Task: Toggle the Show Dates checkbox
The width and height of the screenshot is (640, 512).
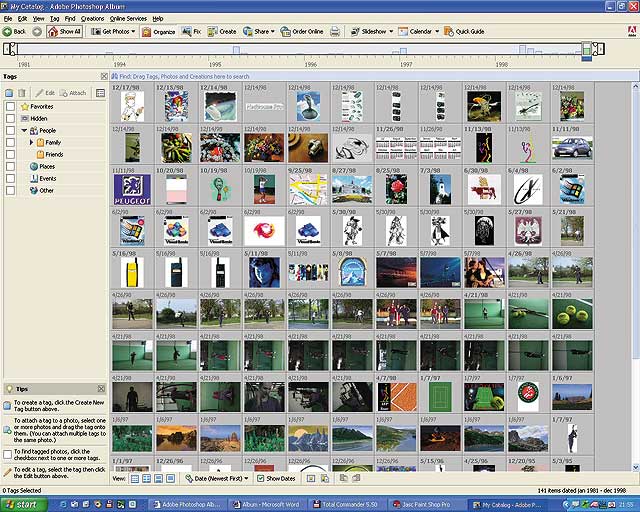Action: coord(261,479)
